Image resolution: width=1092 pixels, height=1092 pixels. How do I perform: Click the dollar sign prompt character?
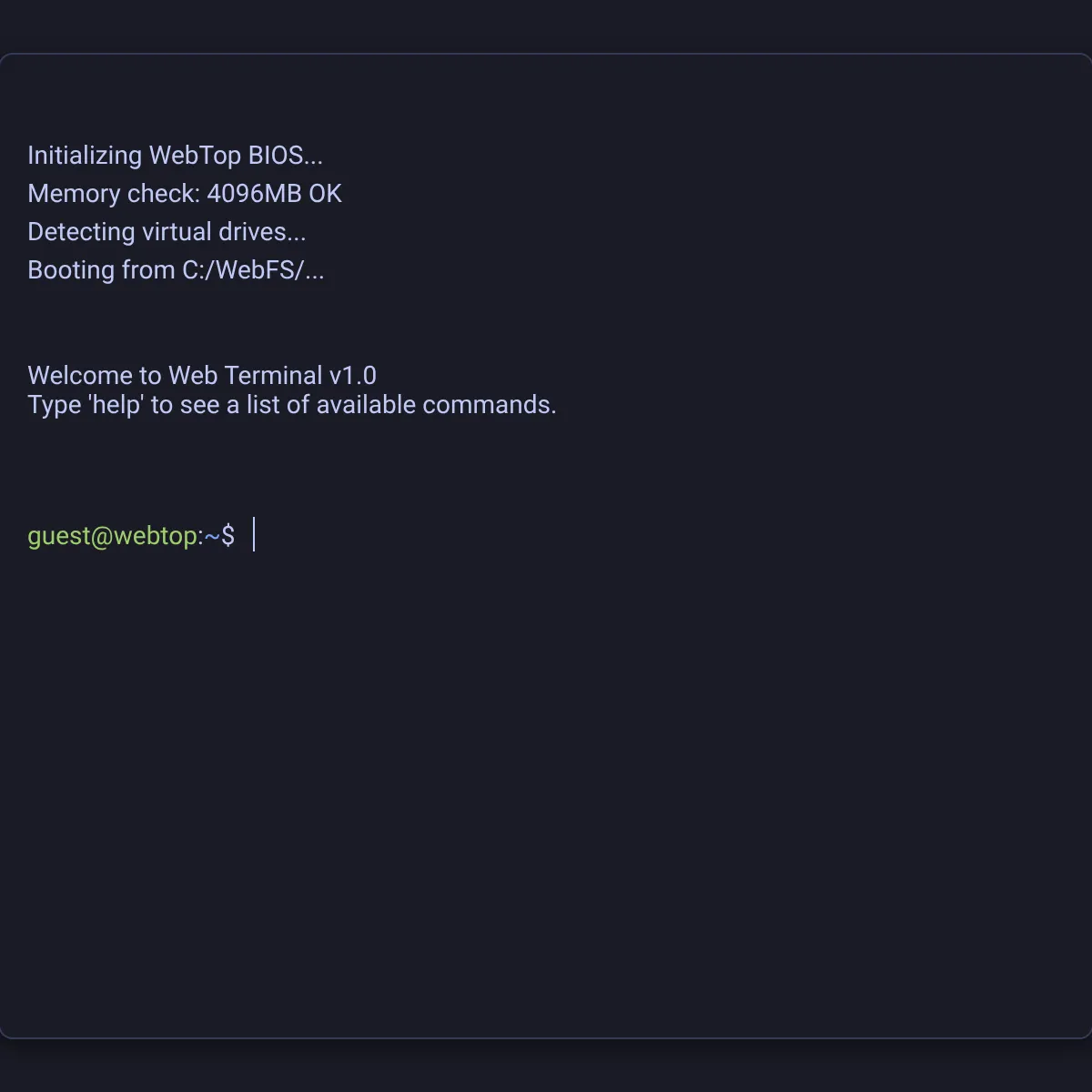229,536
